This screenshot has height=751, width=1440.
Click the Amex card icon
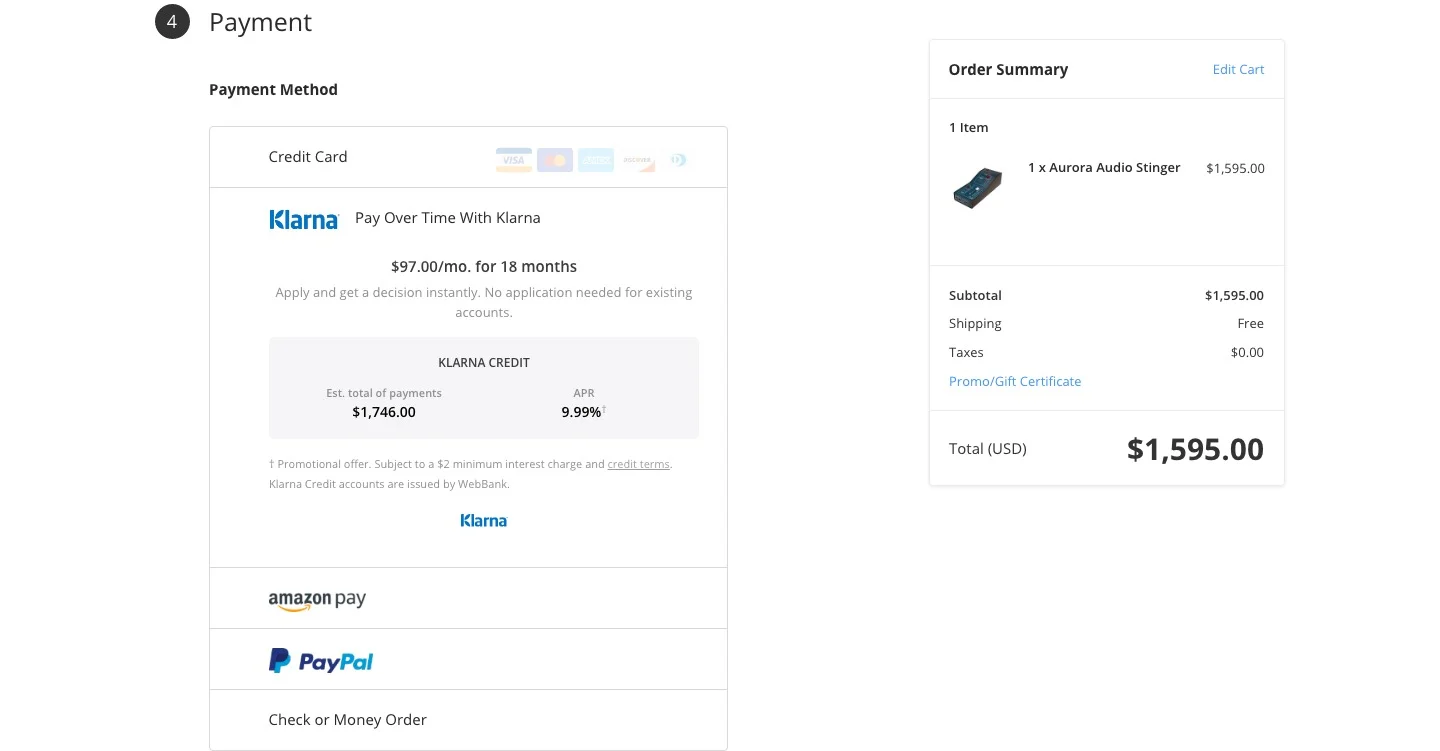point(596,160)
